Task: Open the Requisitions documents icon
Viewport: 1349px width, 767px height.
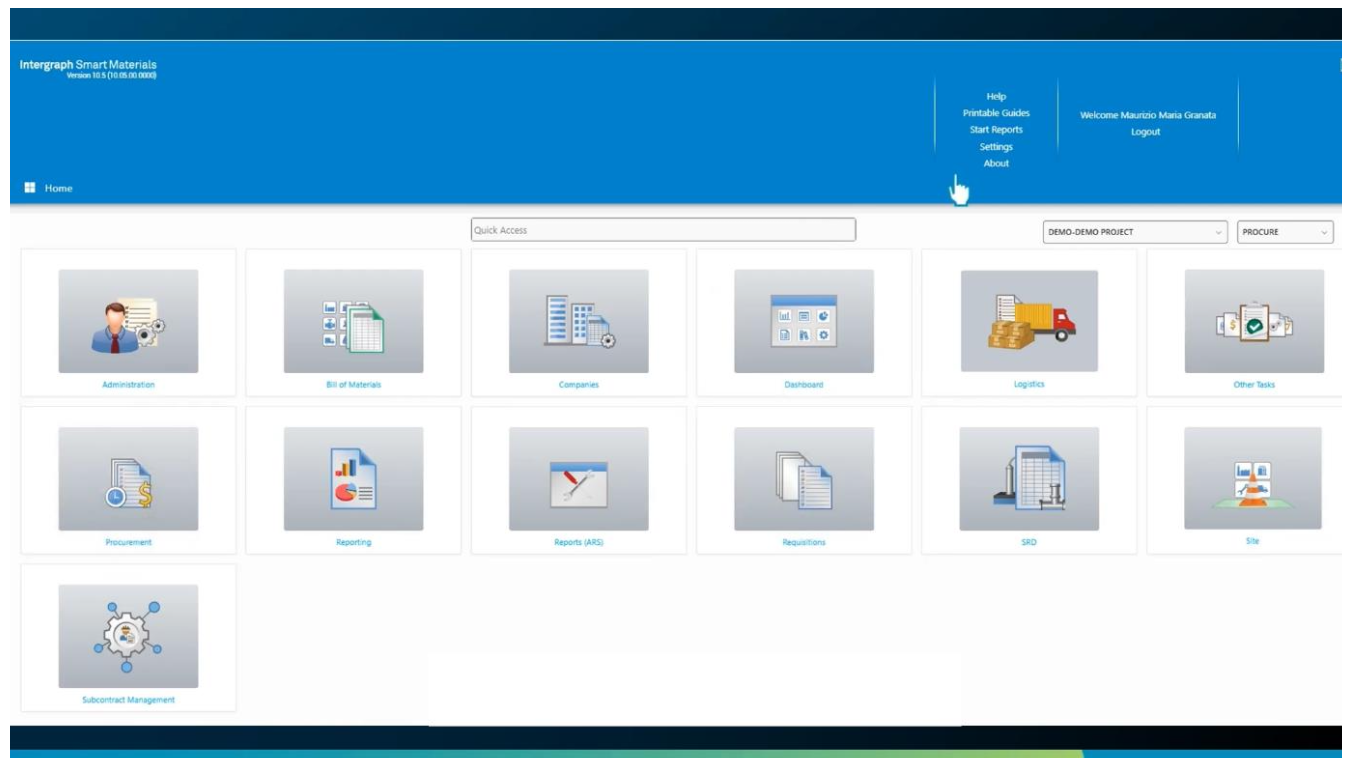Action: (x=803, y=479)
